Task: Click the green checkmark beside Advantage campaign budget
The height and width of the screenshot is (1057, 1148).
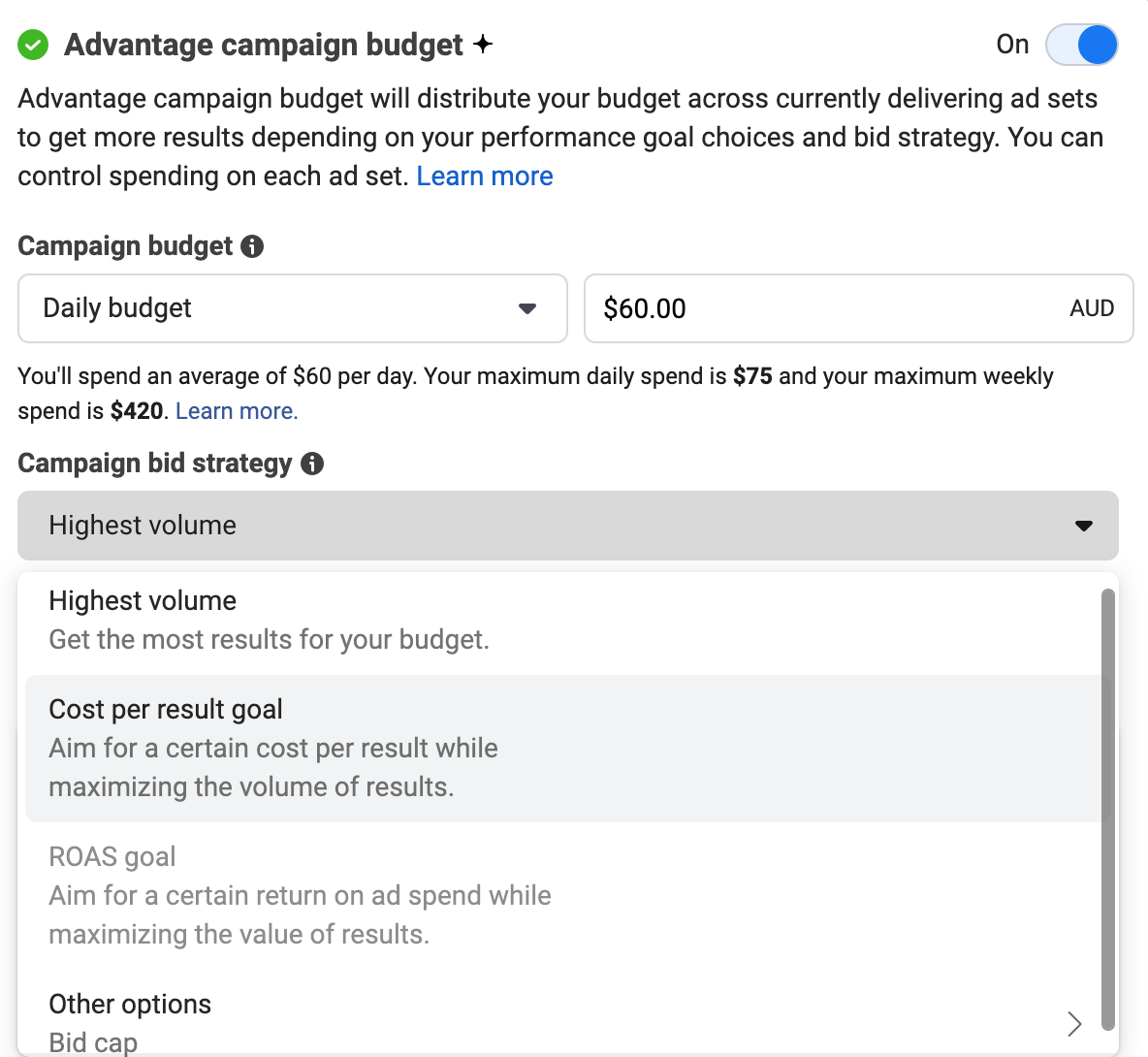Action: [x=32, y=45]
